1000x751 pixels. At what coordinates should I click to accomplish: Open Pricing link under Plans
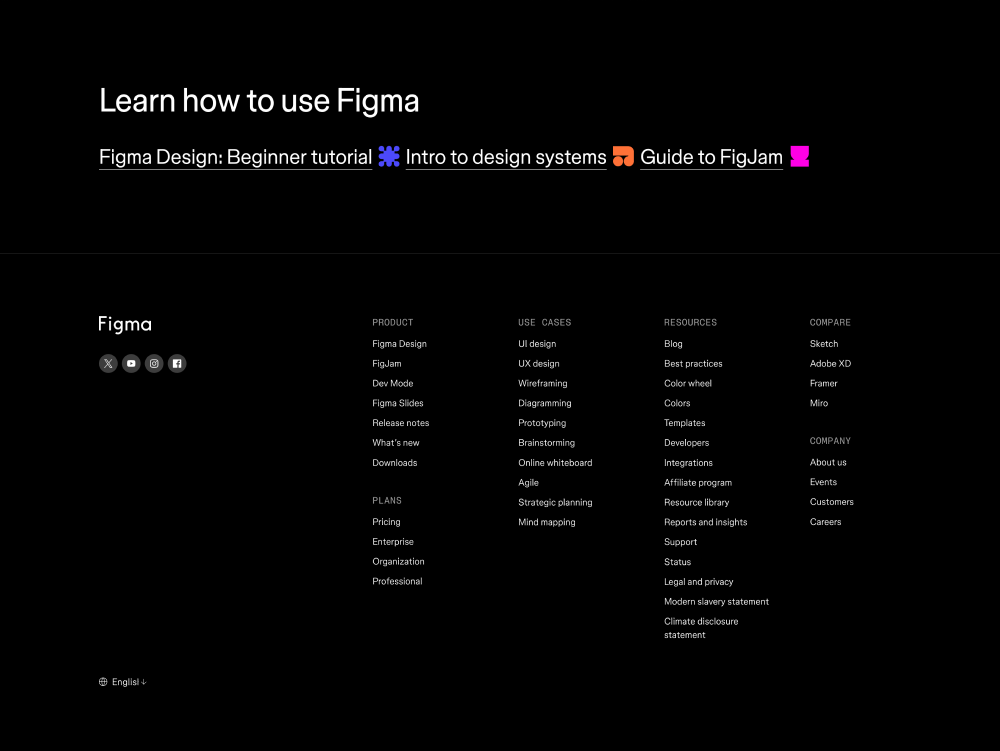[x=386, y=521]
